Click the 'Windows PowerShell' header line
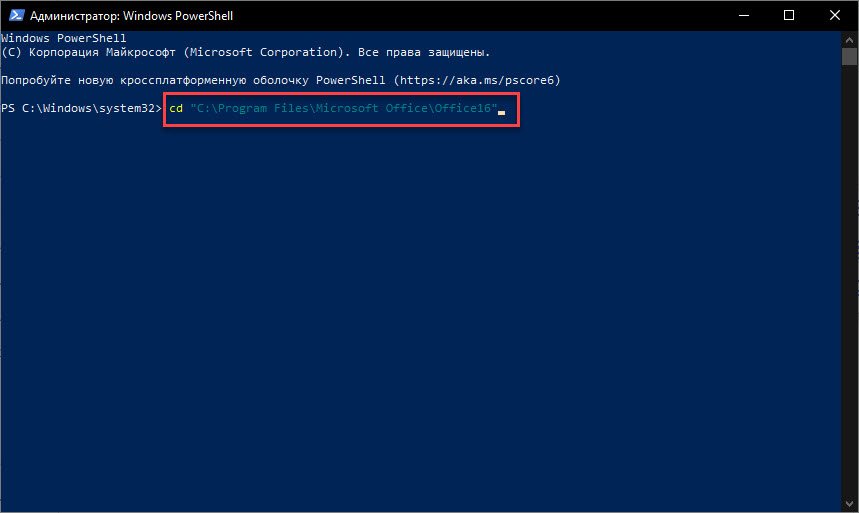Screen dimensions: 859x513 [64, 38]
